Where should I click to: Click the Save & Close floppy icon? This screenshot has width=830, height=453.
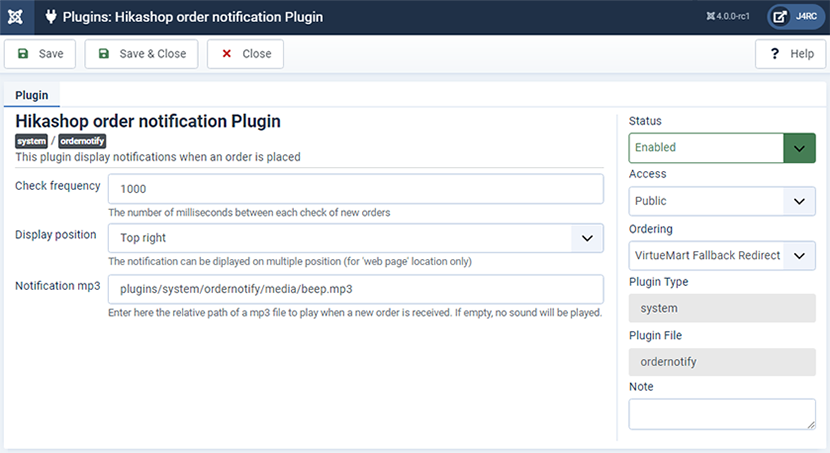tap(104, 53)
